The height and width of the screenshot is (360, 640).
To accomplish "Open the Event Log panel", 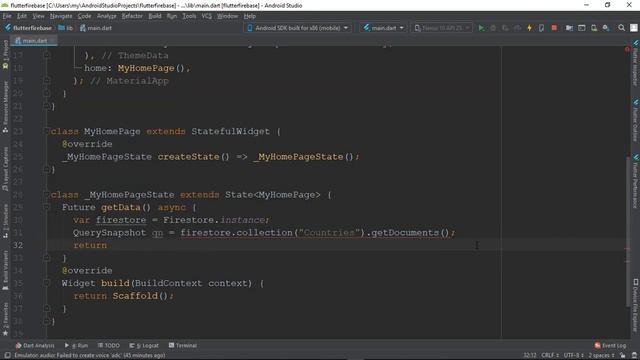I will (x=610, y=345).
